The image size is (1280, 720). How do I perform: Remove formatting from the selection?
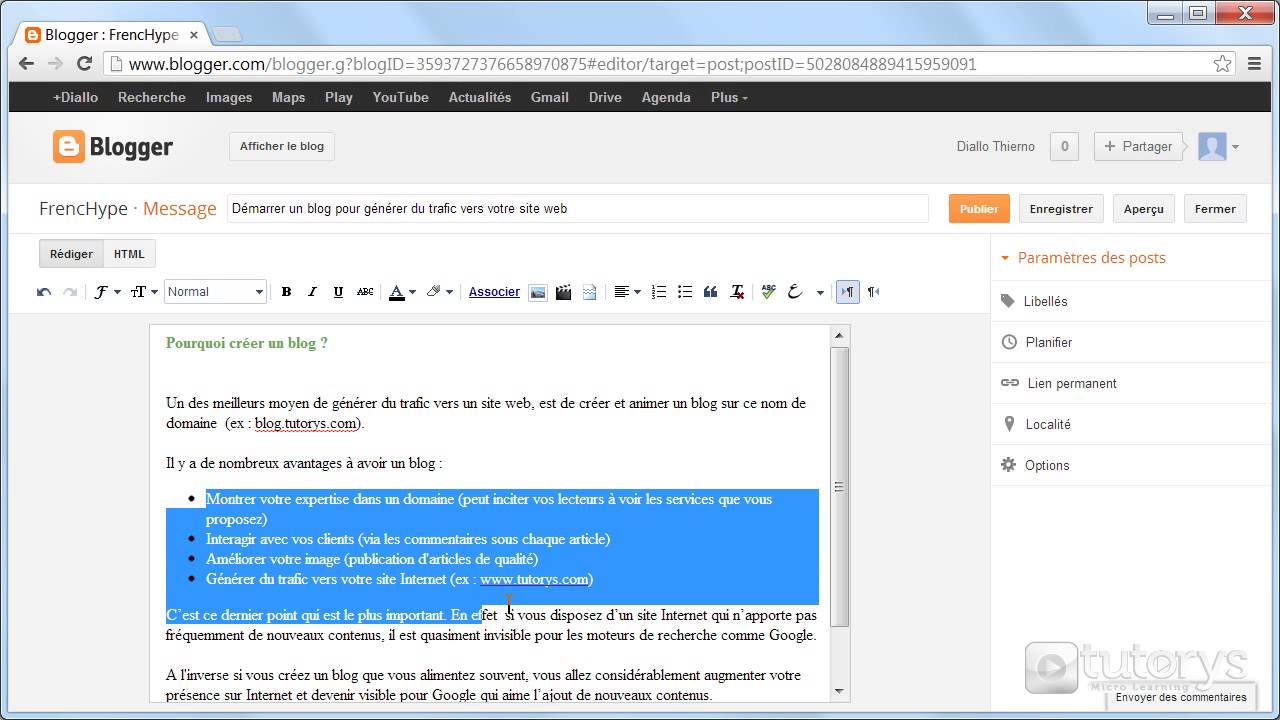click(737, 292)
